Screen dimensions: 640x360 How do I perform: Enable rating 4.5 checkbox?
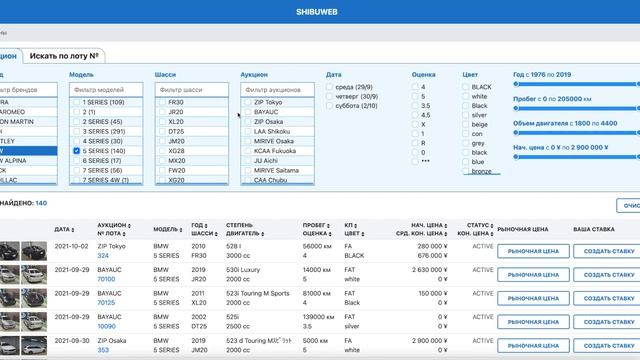(415, 115)
